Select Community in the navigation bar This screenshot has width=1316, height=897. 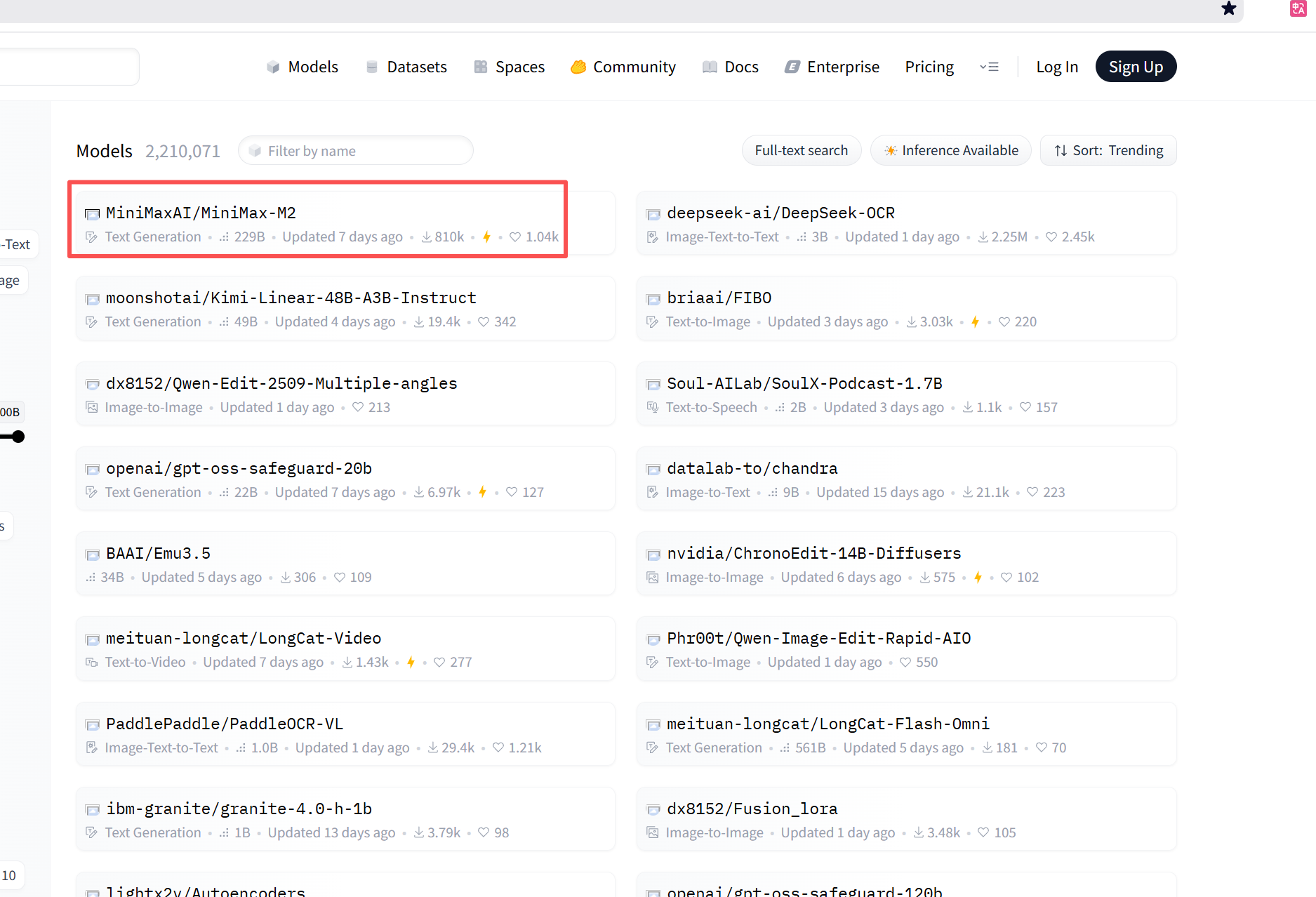(x=623, y=67)
